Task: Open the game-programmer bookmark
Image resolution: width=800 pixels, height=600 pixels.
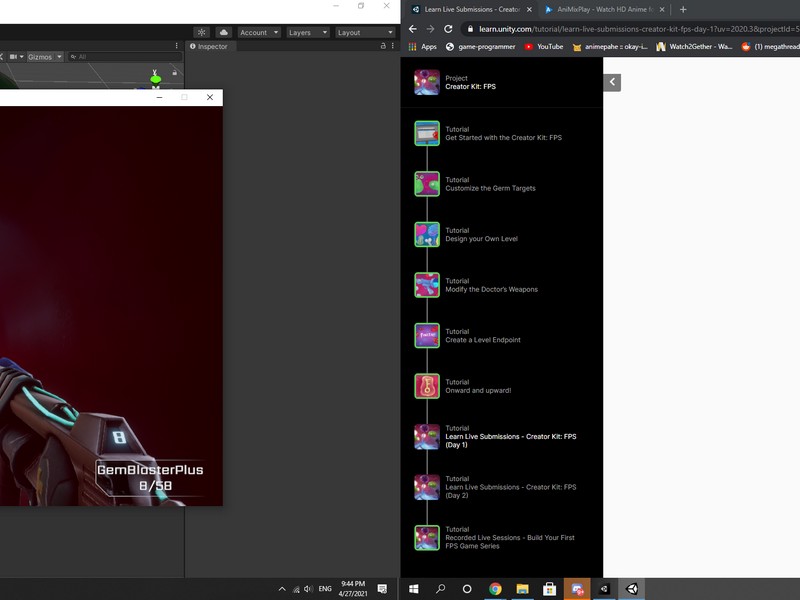Action: point(481,46)
